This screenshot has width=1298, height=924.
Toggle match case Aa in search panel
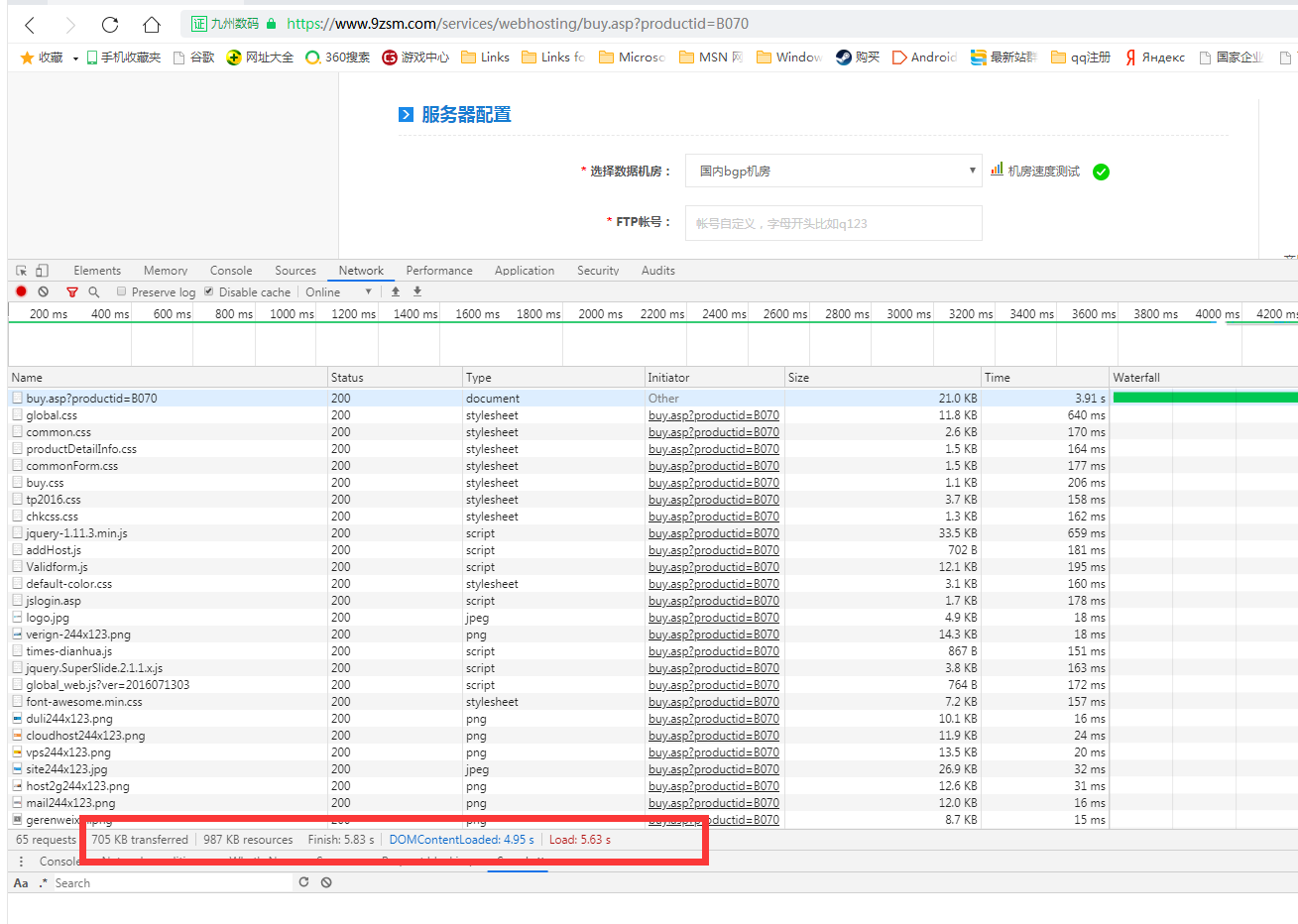[21, 882]
